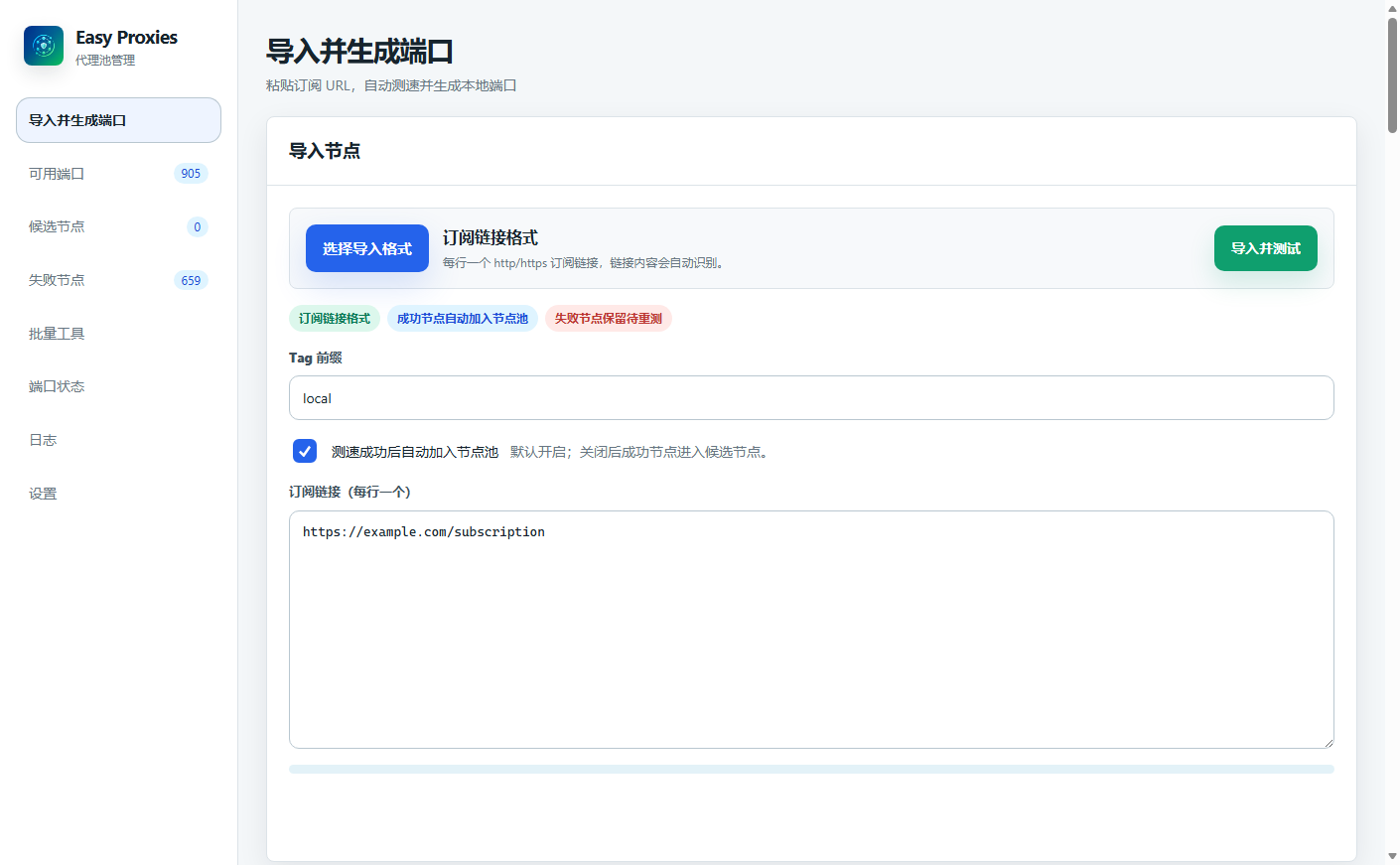Click the scrollbar up arrow

(x=1392, y=8)
